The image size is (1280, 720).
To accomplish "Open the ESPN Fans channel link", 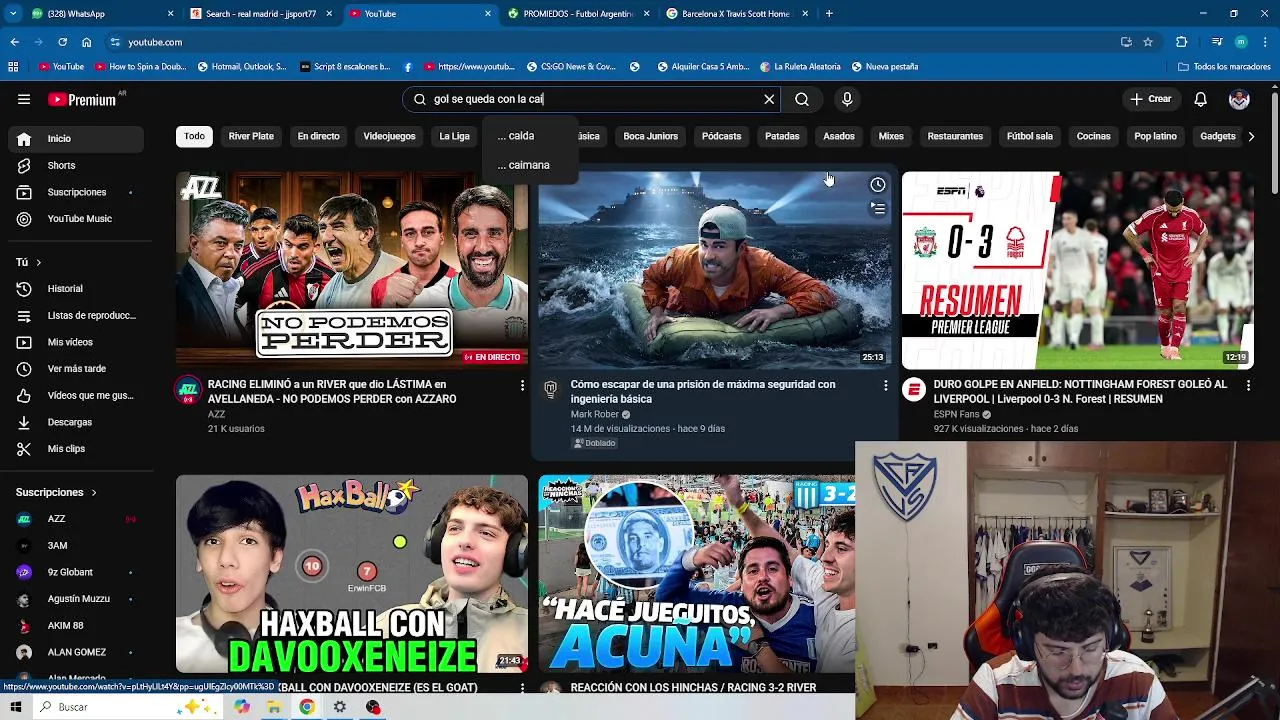I will tap(957, 414).
